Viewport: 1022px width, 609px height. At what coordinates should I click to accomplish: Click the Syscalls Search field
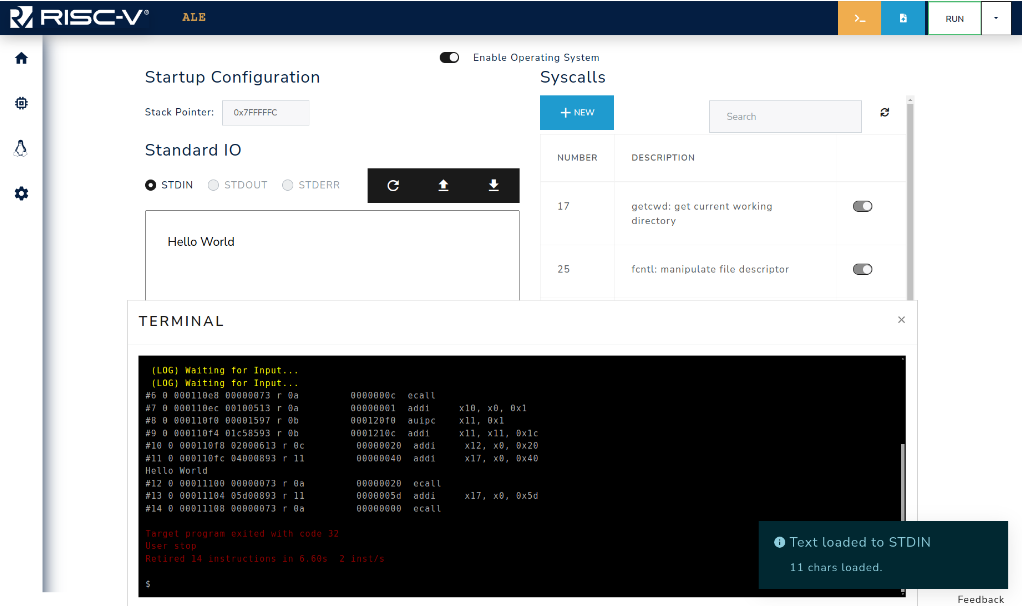click(x=785, y=117)
